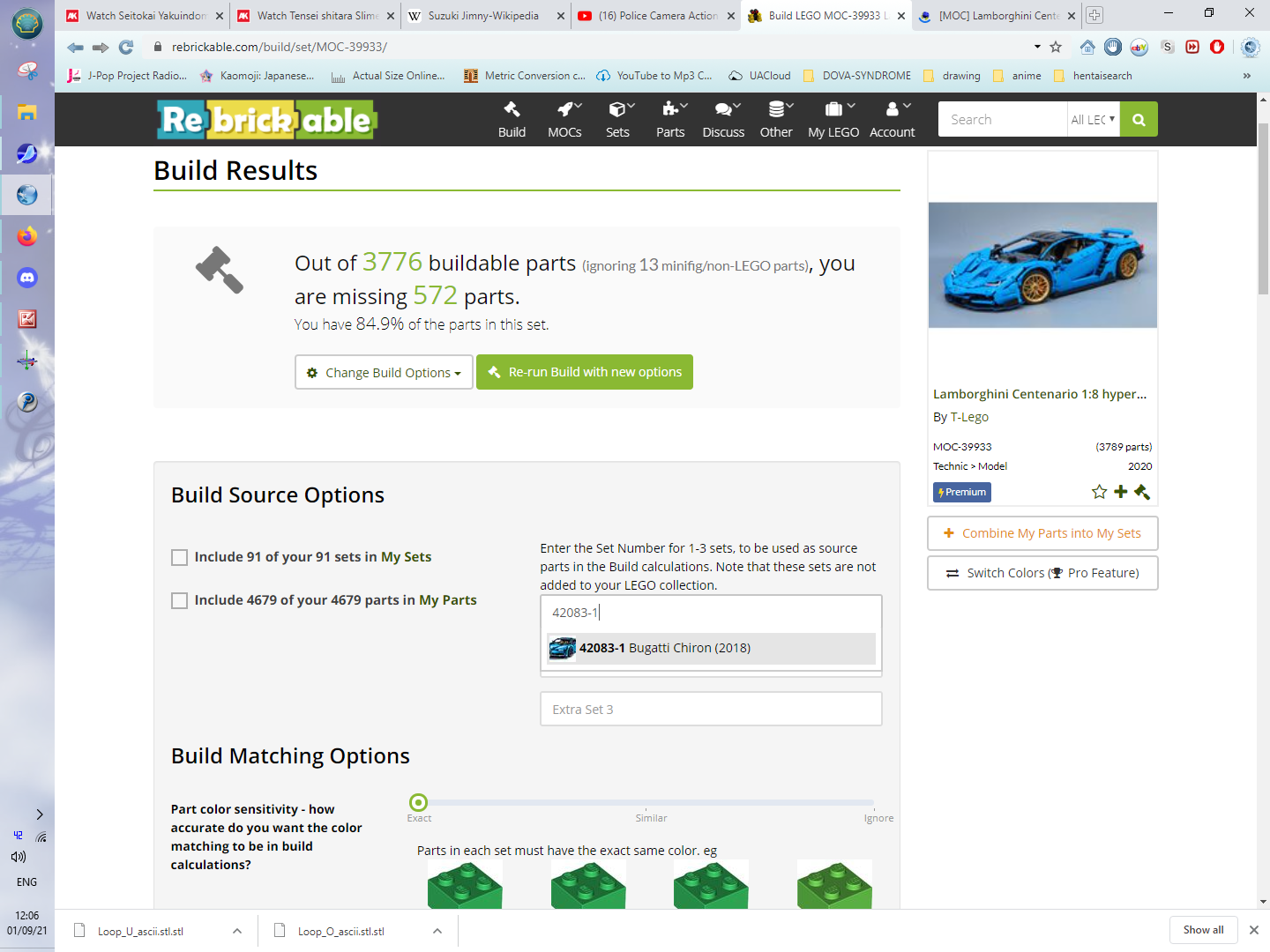Viewport: 1270px width, 952px height.
Task: Open the YouTube to Mp3 bookmark
Action: tap(654, 76)
